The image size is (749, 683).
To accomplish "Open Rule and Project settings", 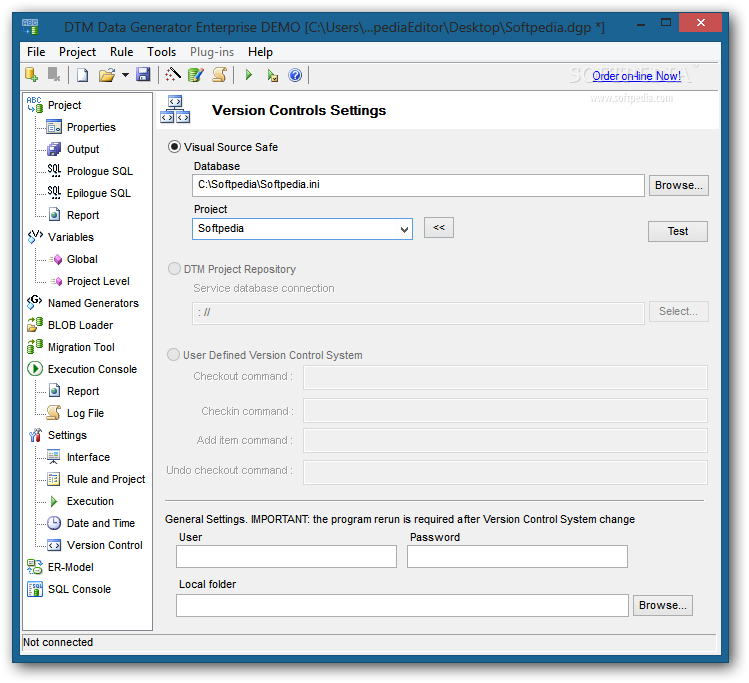I will [106, 479].
